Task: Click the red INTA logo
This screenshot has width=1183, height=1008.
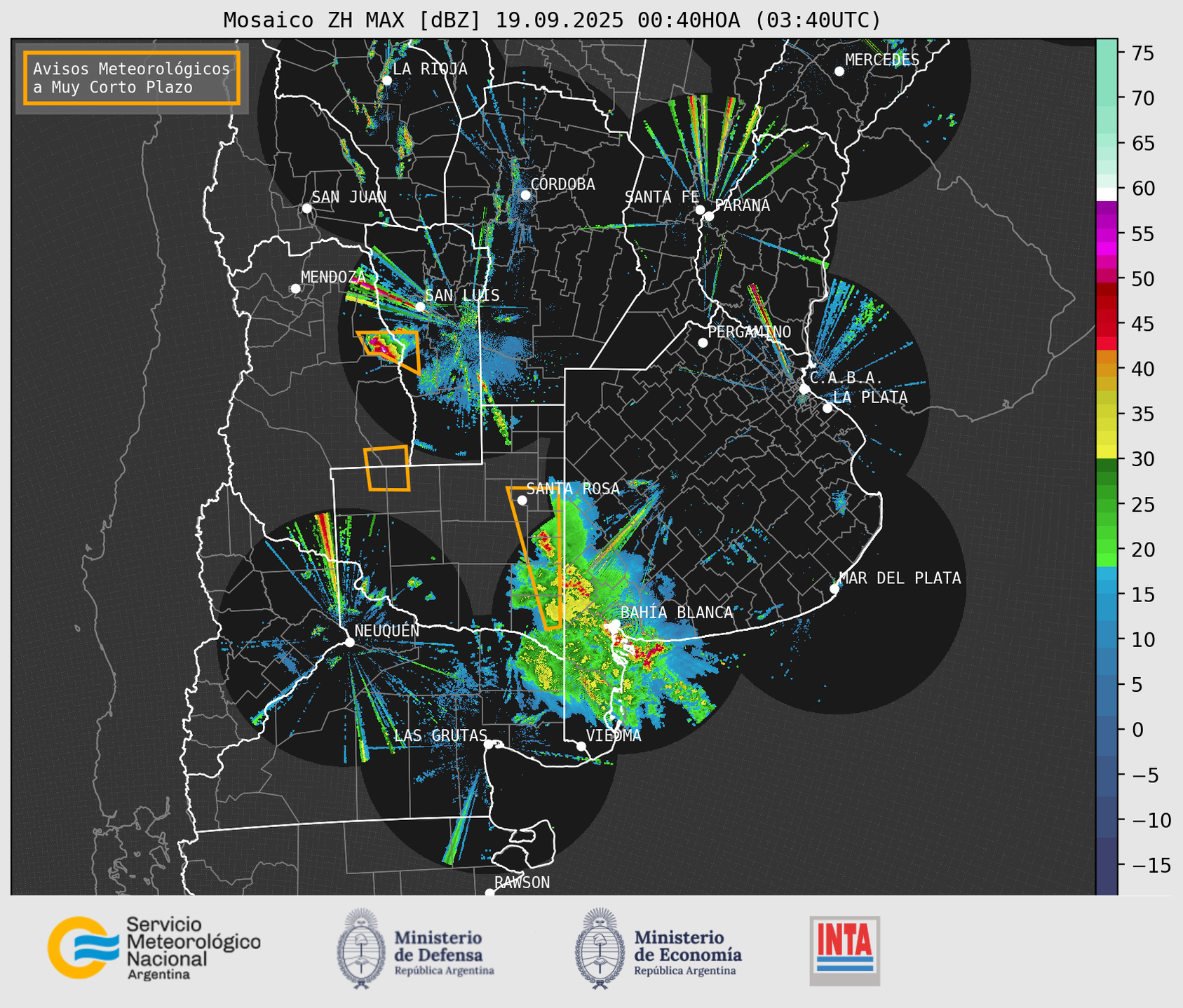Action: [x=845, y=951]
